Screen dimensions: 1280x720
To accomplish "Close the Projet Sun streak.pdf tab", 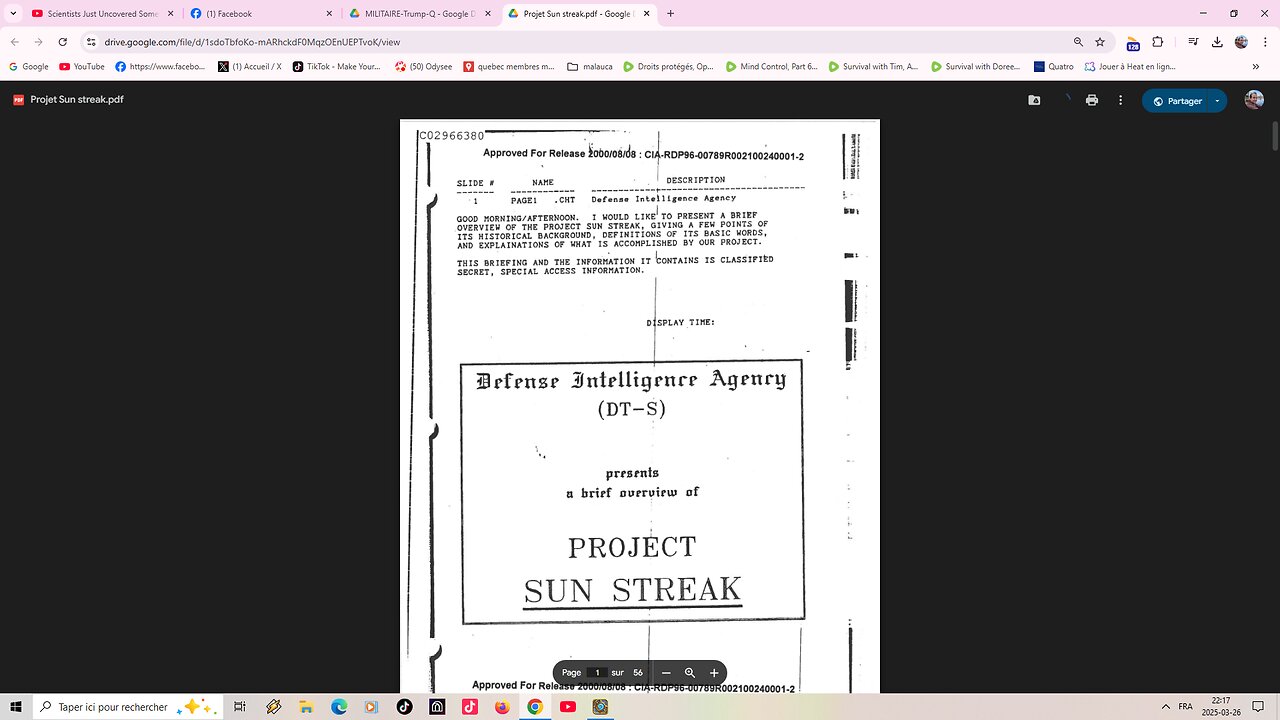I will point(646,14).
